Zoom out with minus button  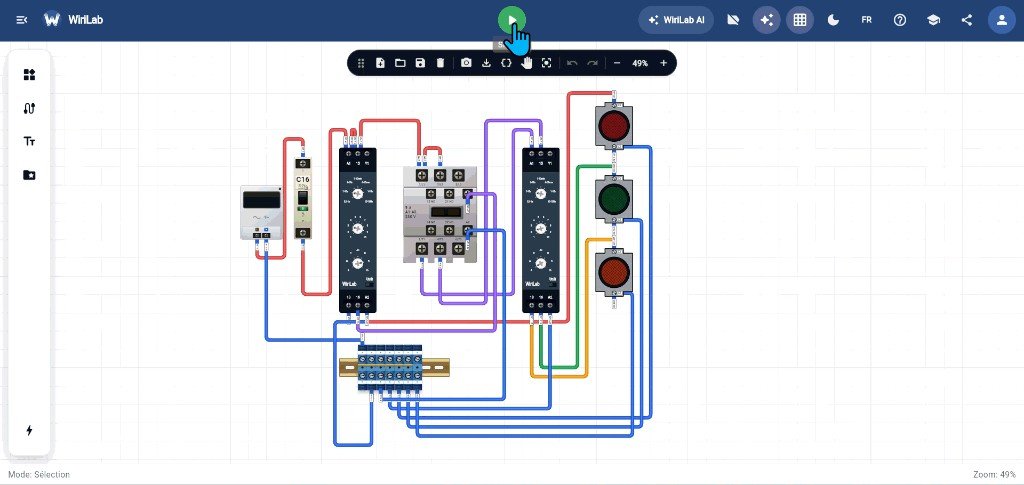617,63
